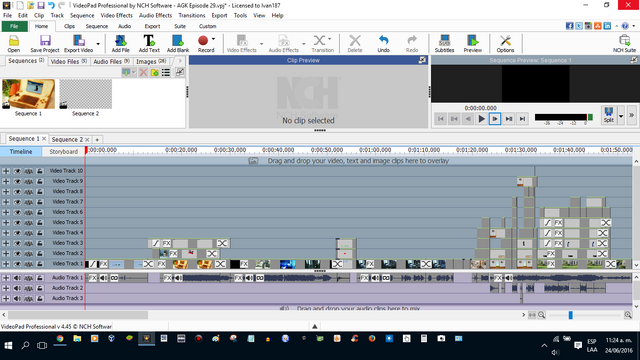This screenshot has width=640, height=360.
Task: Show more bin tabs with arrow
Action: click(180, 61)
